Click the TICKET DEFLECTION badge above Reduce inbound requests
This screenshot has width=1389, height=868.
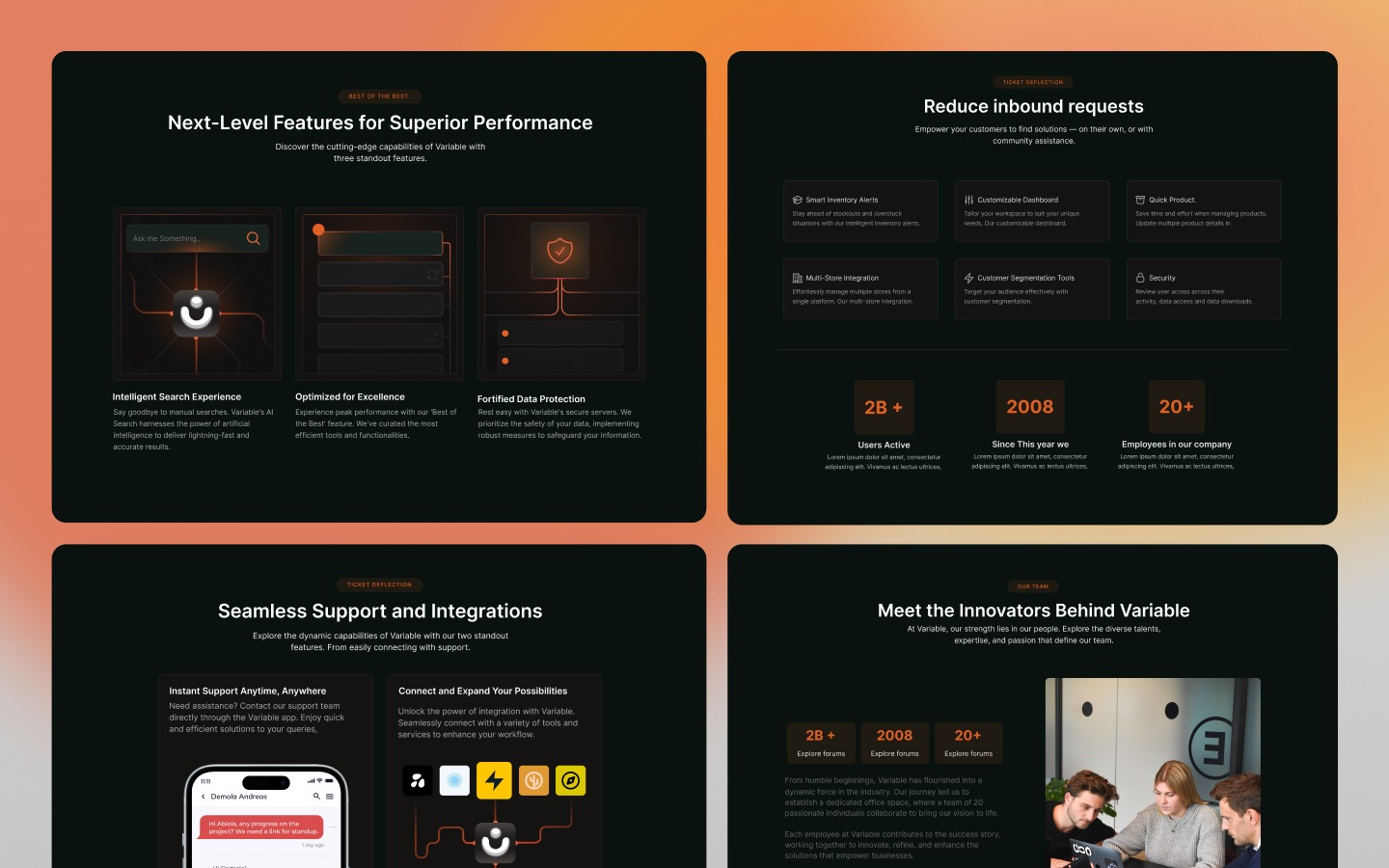(x=1032, y=82)
